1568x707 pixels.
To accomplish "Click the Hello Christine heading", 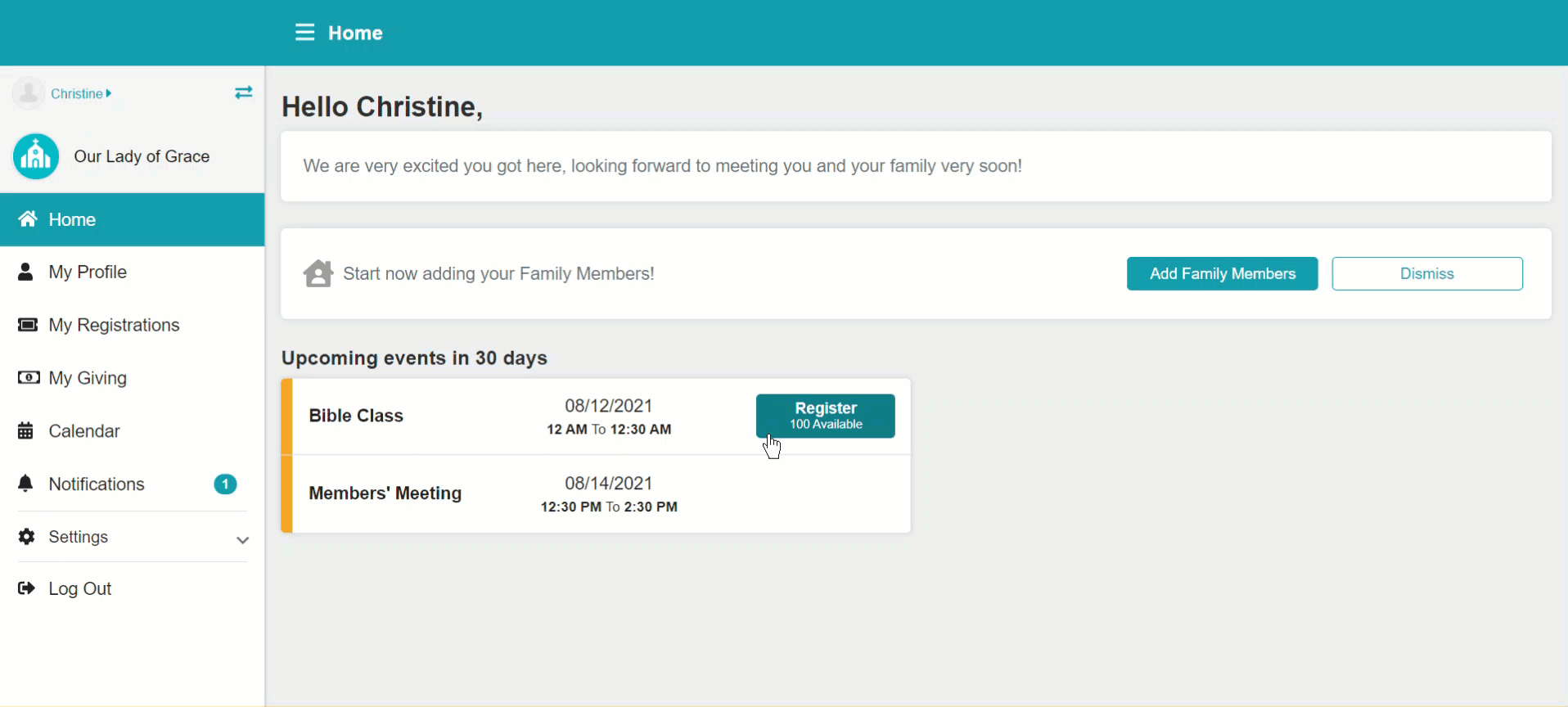I will 382,106.
